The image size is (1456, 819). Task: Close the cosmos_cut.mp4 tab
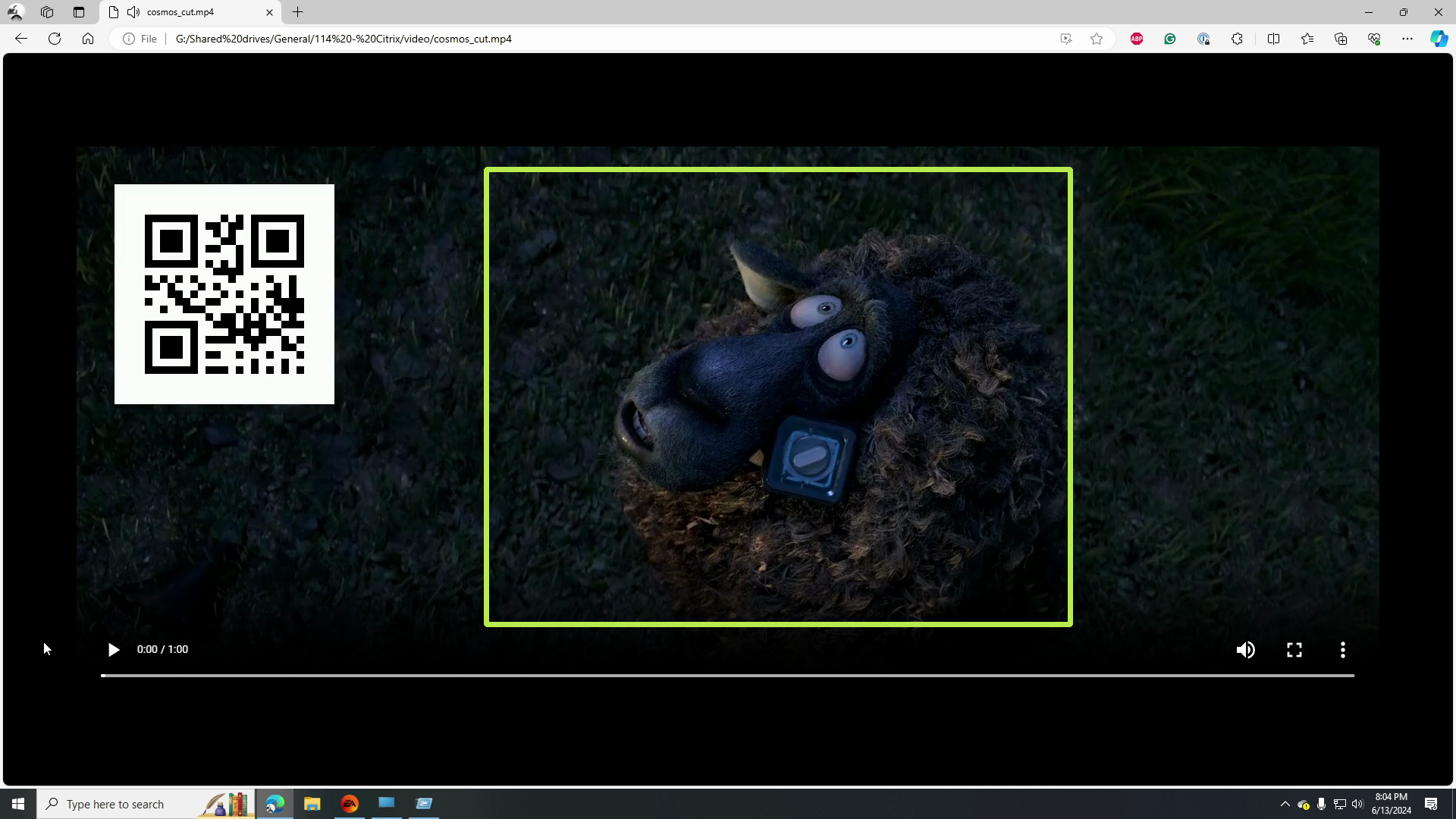[x=269, y=12]
